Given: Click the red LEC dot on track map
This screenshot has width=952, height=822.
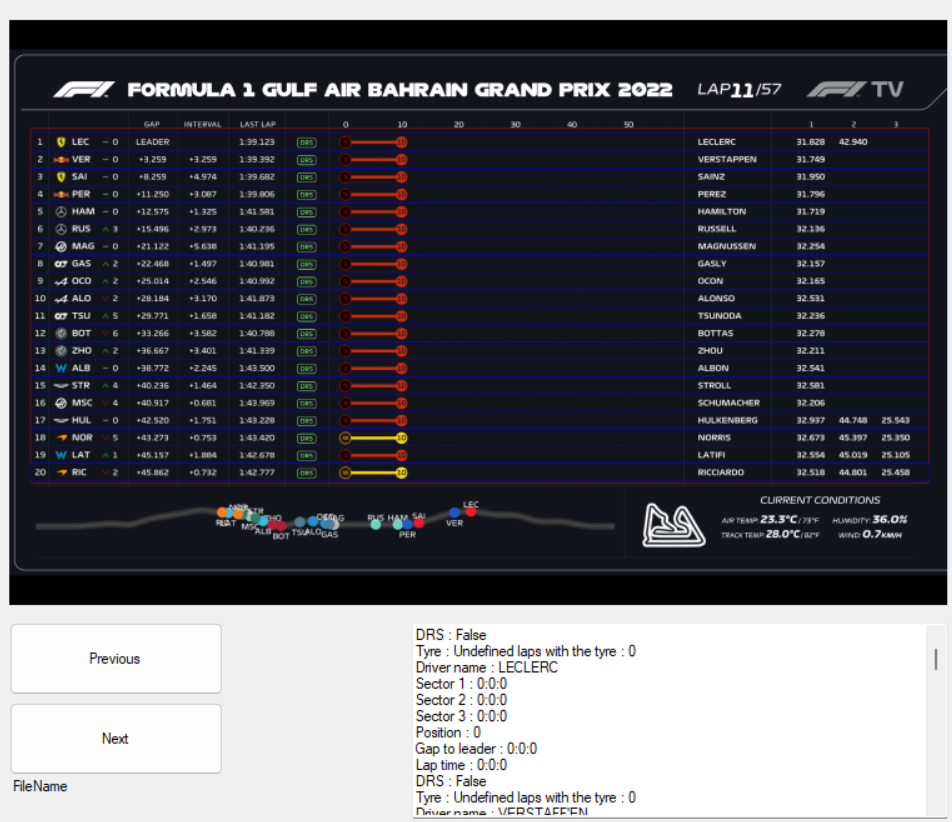Looking at the screenshot, I should tap(471, 511).
